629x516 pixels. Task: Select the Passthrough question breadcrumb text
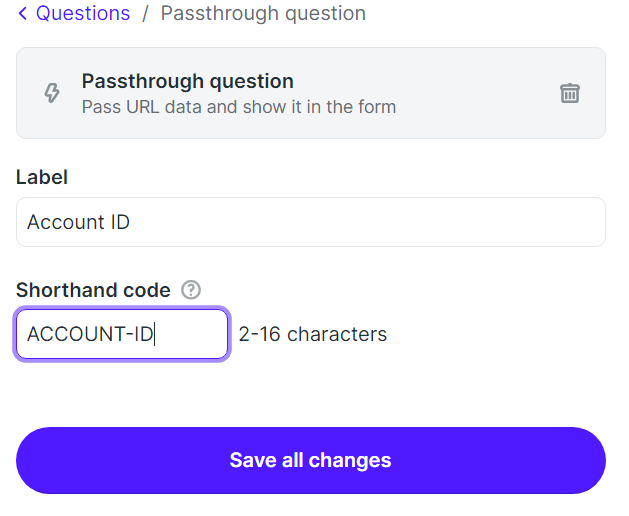click(x=263, y=14)
